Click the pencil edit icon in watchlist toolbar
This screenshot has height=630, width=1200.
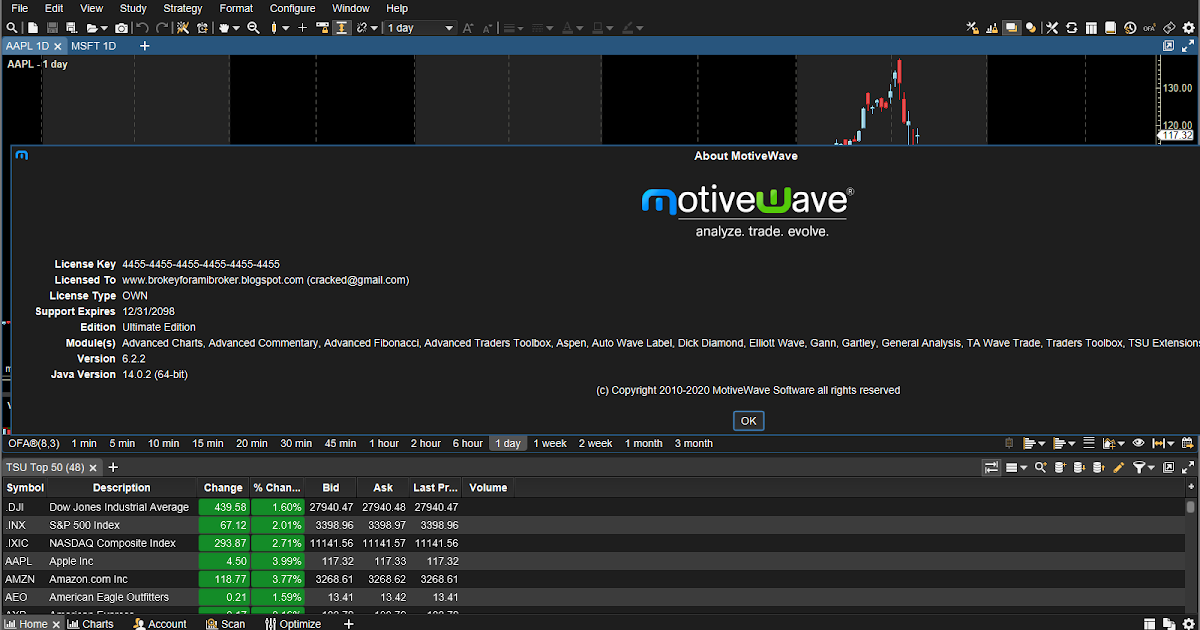1118,467
